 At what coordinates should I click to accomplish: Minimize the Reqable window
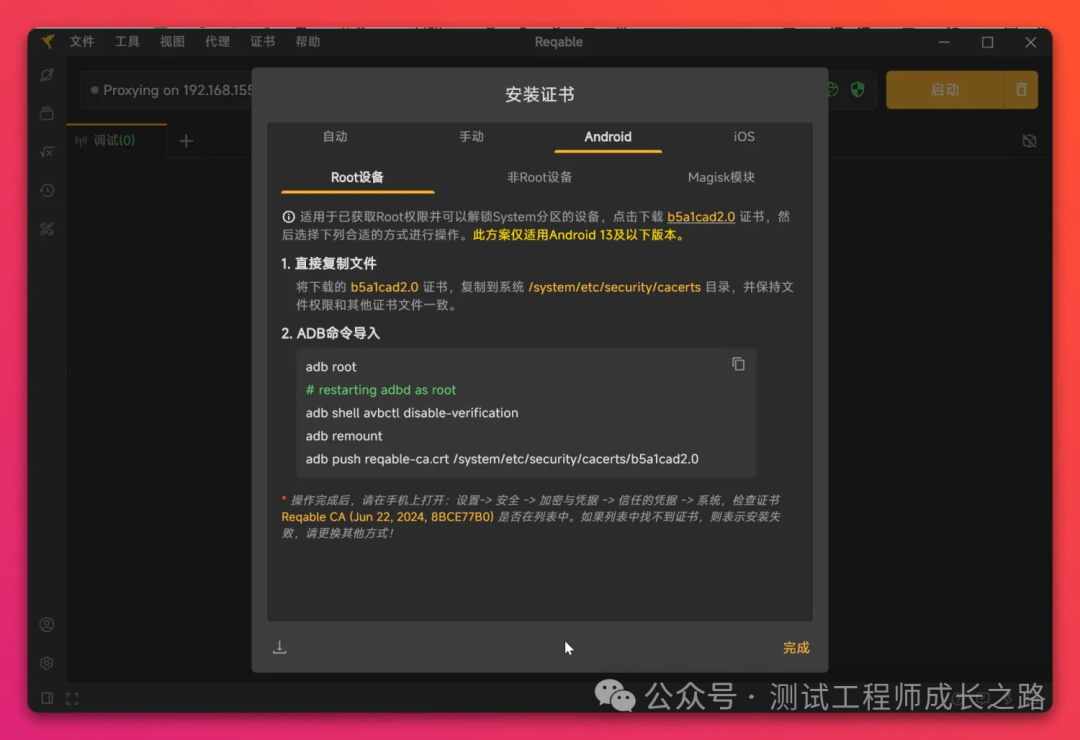[x=944, y=42]
